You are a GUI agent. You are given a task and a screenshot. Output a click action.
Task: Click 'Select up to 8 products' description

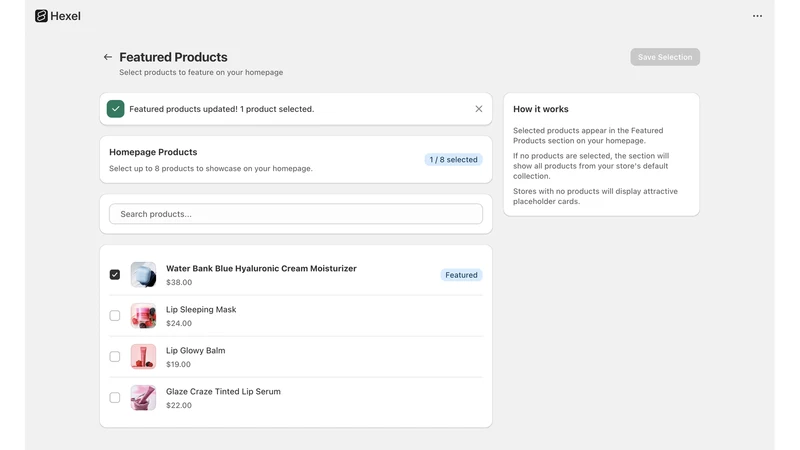(211, 168)
